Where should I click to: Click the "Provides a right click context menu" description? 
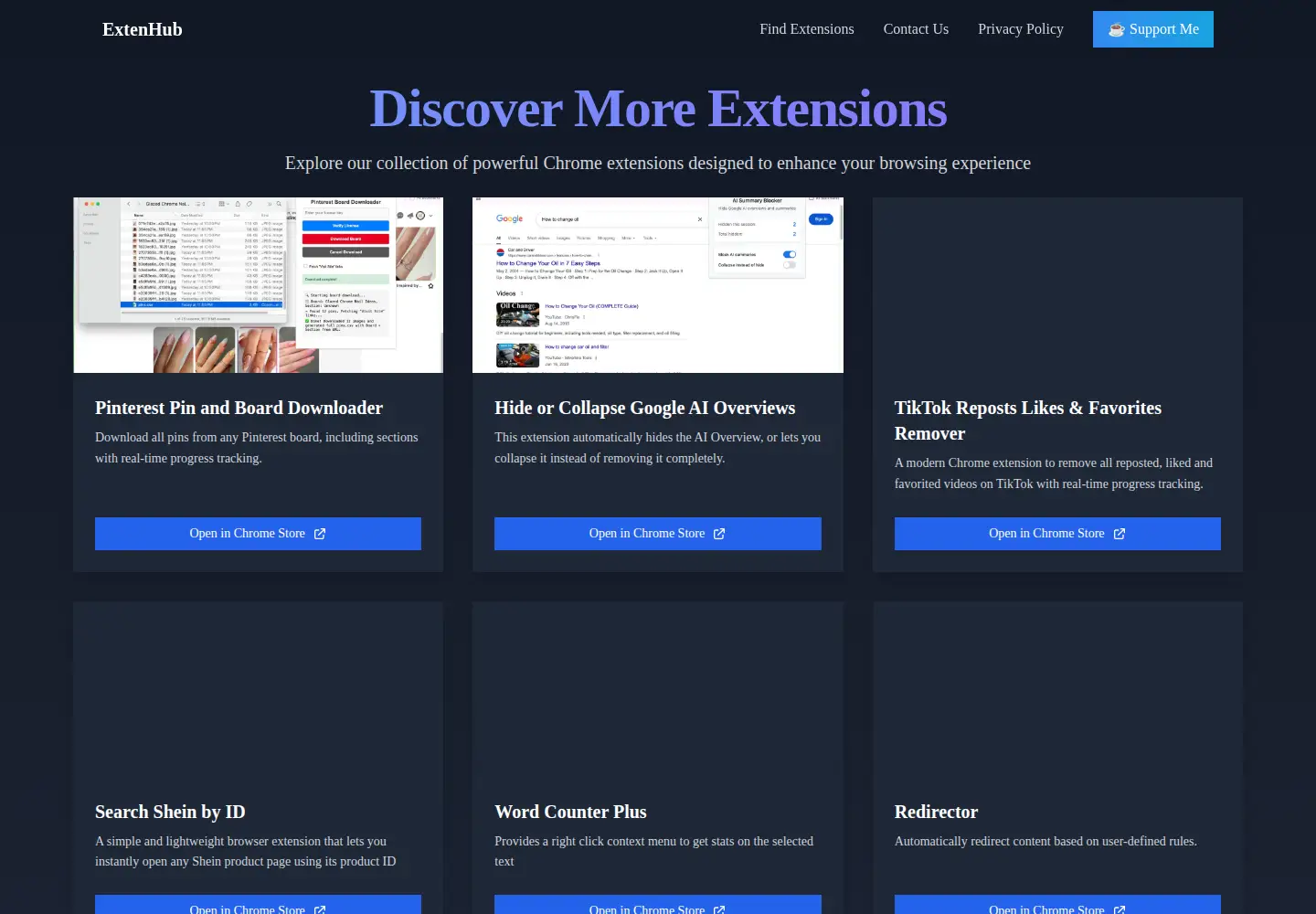[x=654, y=851]
